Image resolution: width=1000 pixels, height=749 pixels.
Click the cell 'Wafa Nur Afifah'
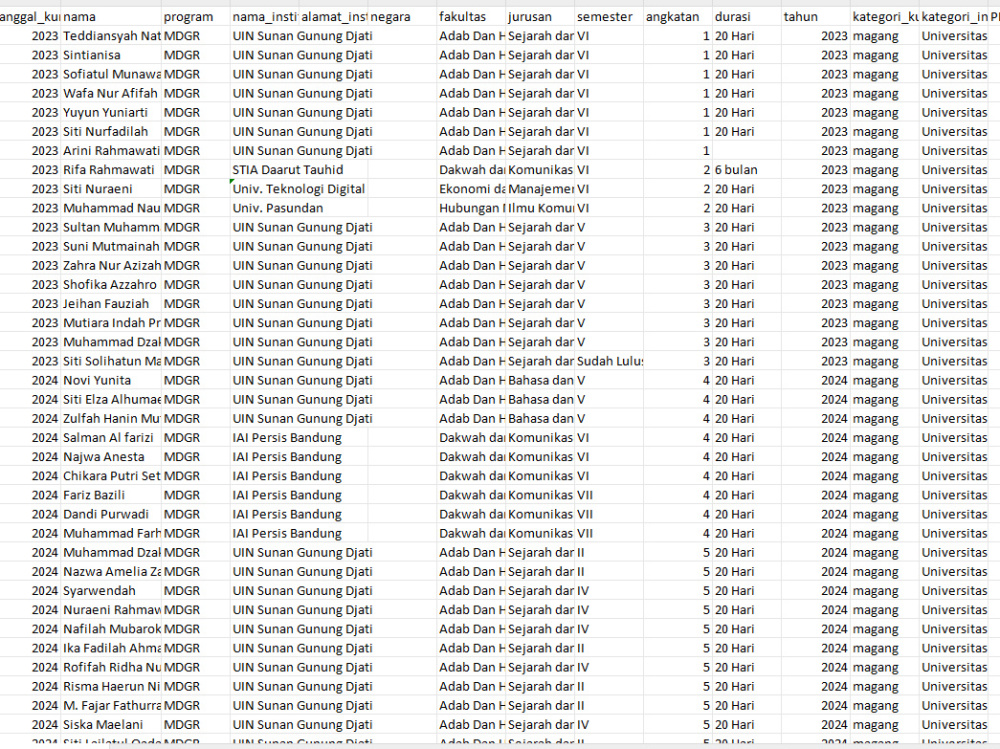click(x=111, y=93)
